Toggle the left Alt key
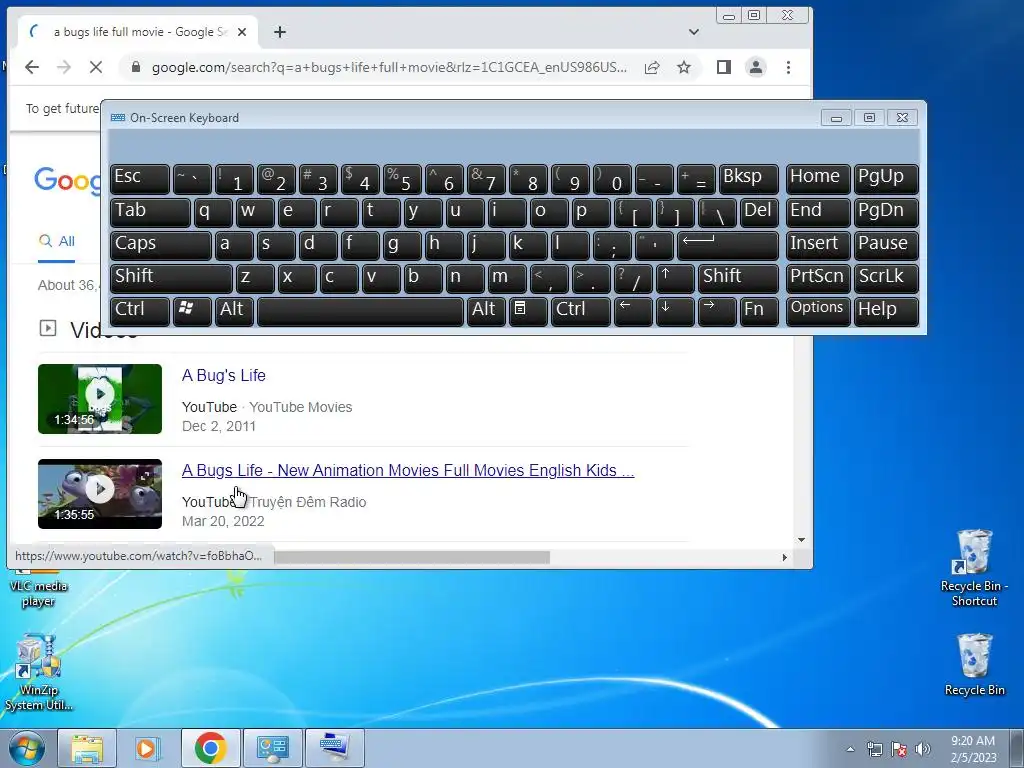This screenshot has width=1024, height=768. click(234, 311)
